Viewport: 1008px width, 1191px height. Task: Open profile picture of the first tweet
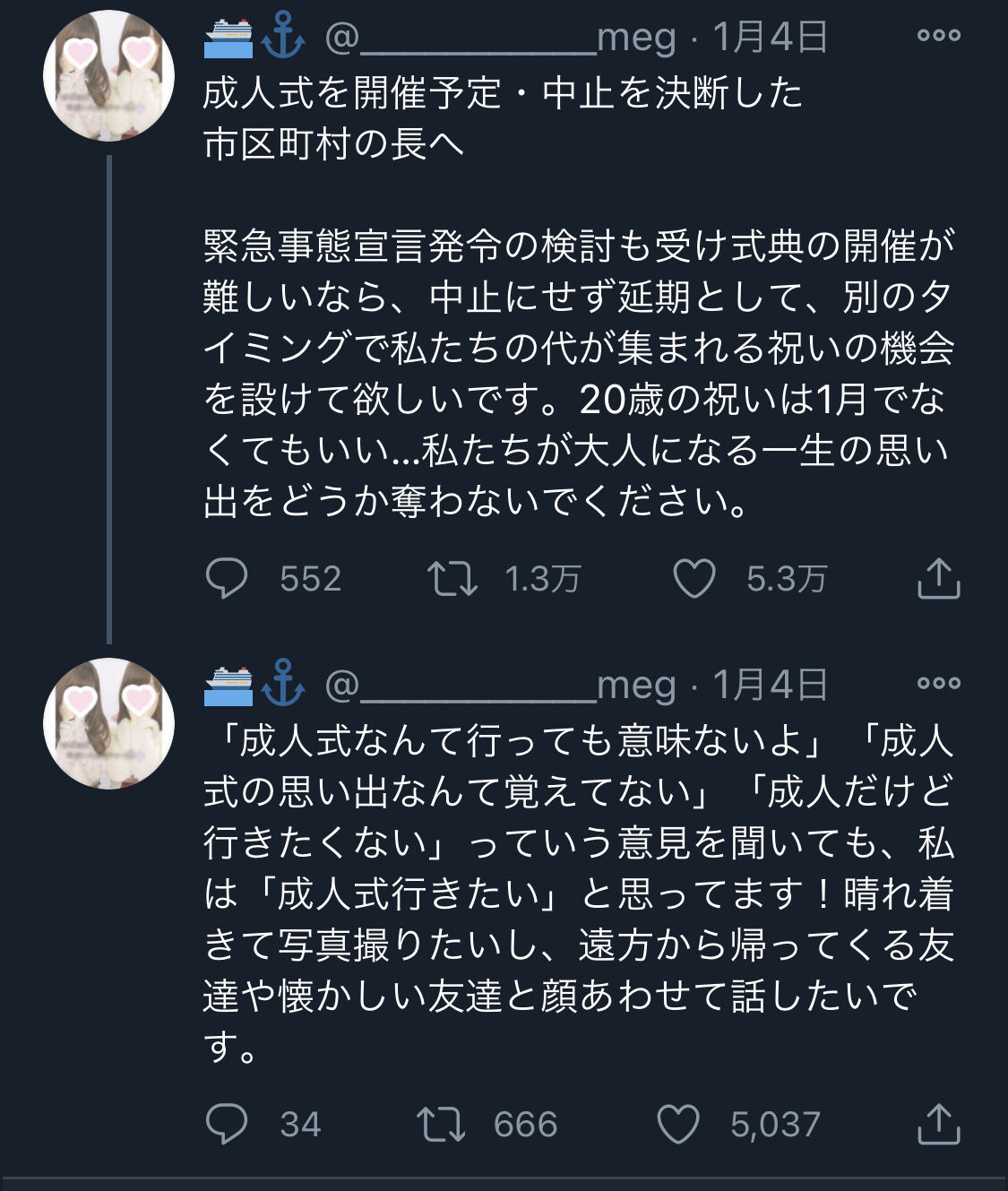click(x=108, y=76)
